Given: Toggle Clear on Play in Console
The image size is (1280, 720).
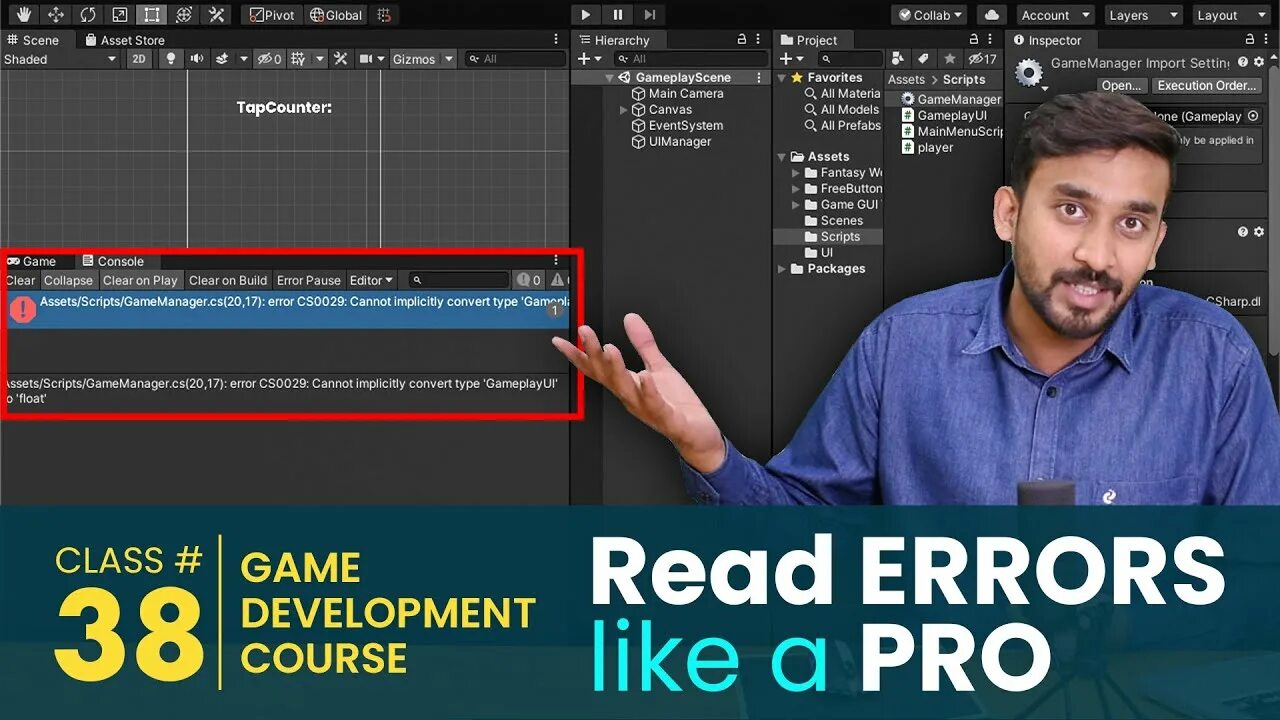Looking at the screenshot, I should click(140, 280).
